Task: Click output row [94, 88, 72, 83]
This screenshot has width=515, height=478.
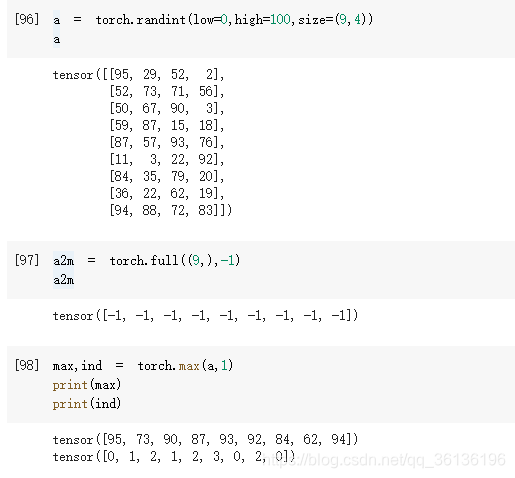Action: point(171,210)
